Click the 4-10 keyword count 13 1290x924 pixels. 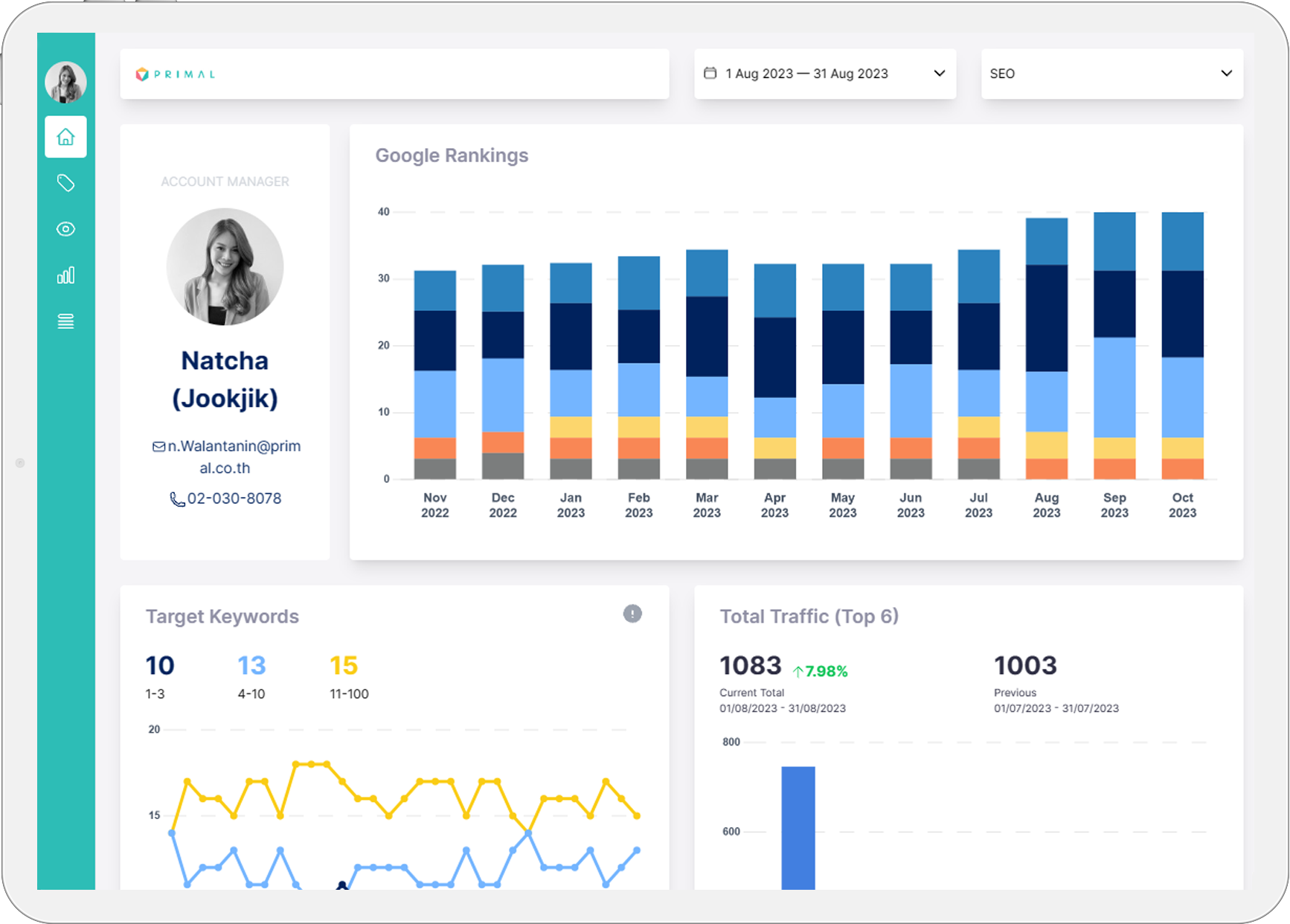click(251, 665)
